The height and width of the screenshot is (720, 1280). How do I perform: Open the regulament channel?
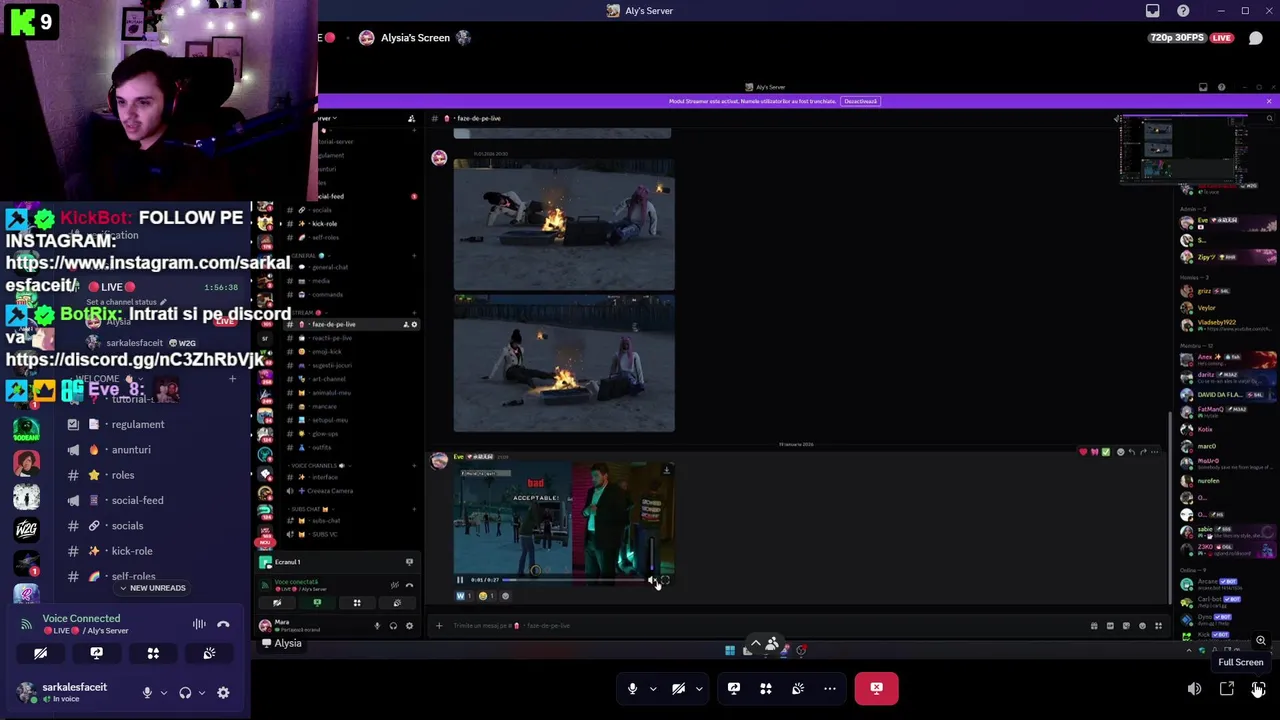(150, 424)
